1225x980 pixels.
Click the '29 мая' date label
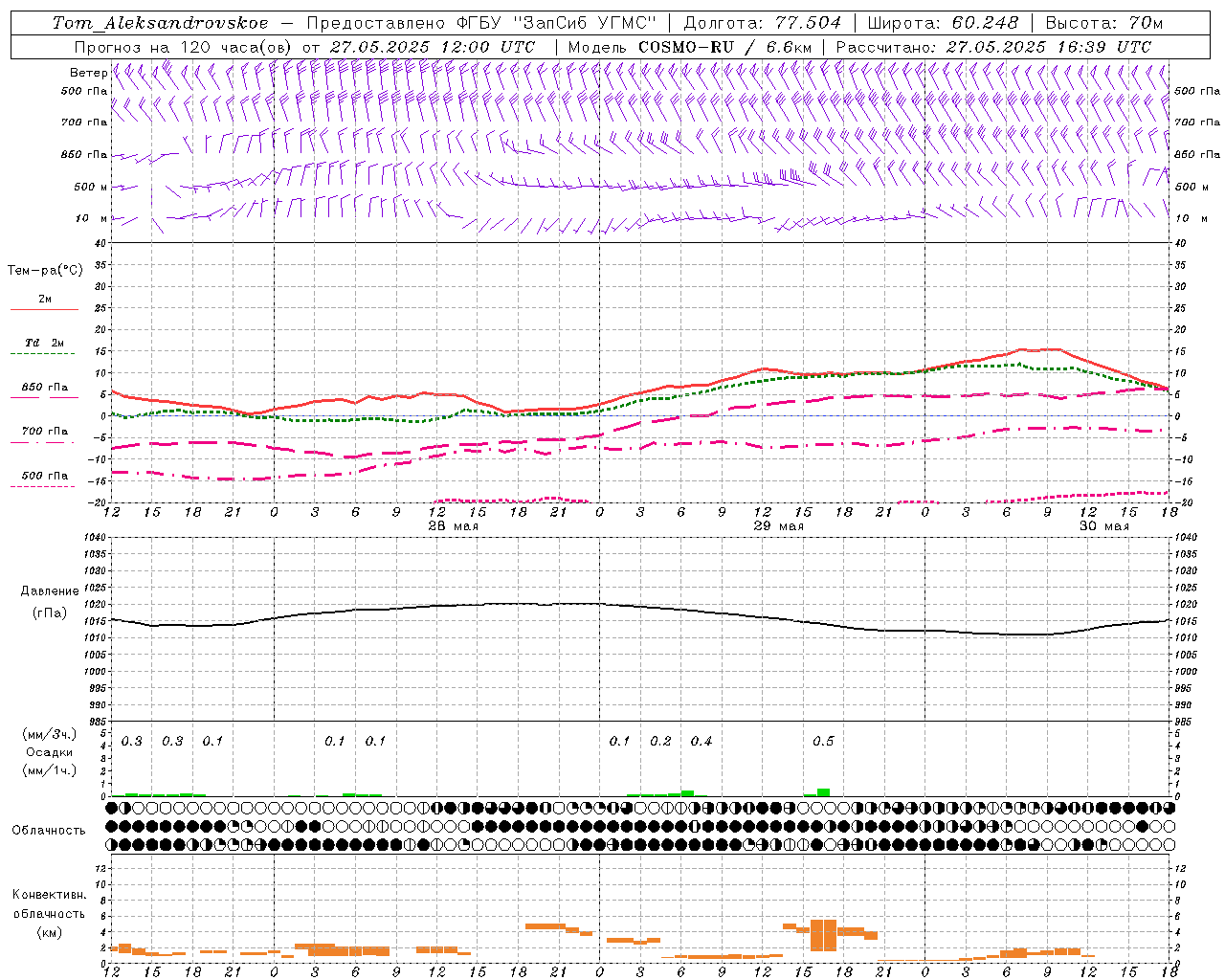(778, 526)
